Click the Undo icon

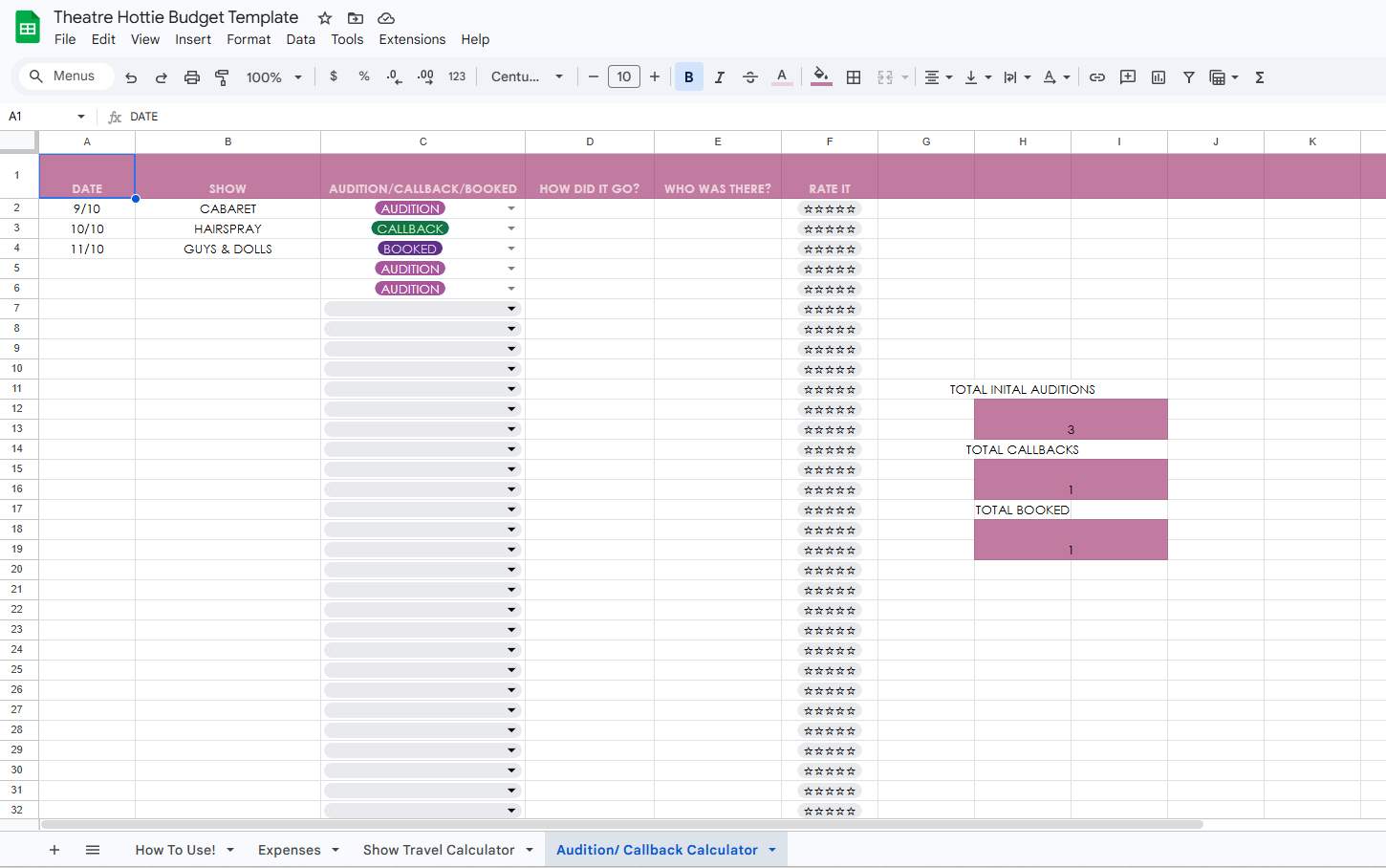click(131, 77)
